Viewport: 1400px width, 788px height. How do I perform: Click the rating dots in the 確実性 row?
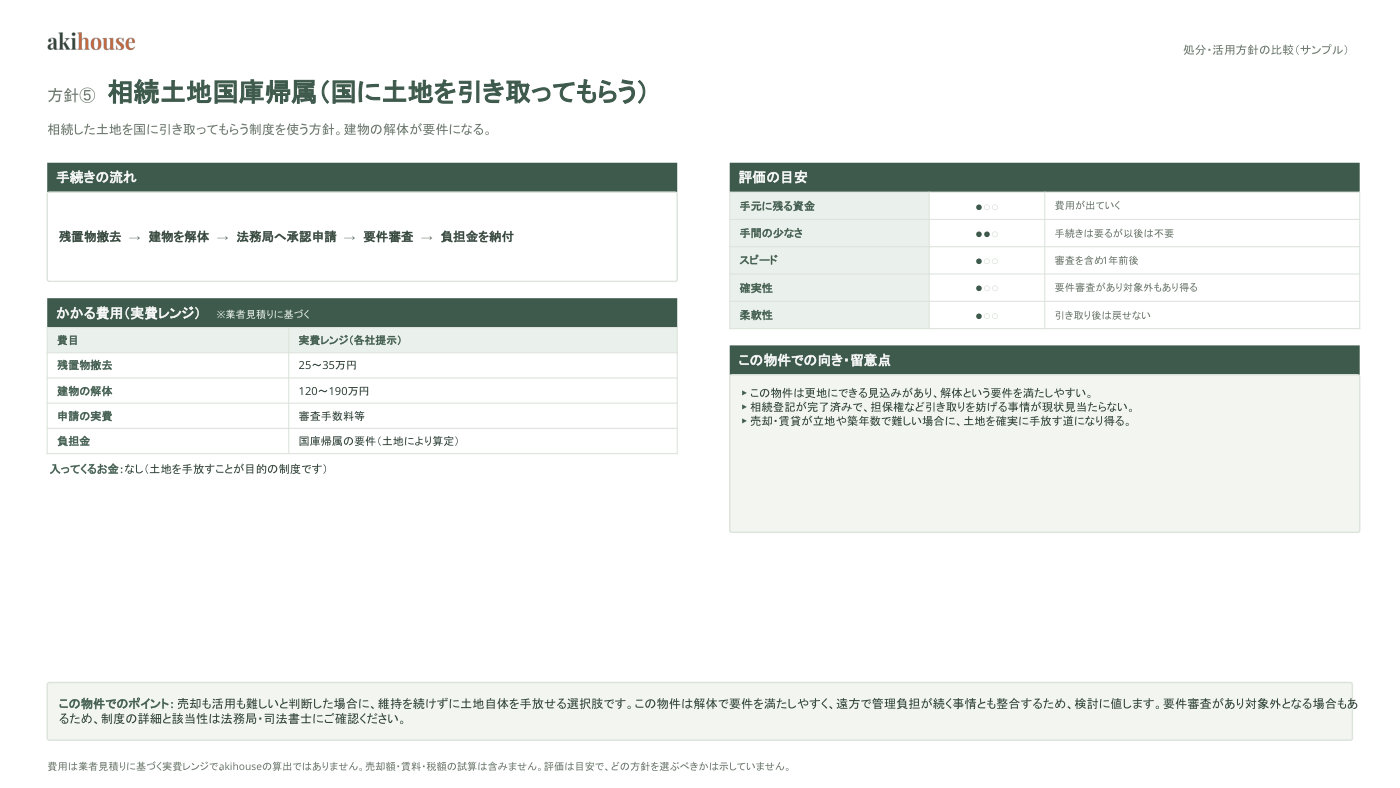click(x=987, y=288)
